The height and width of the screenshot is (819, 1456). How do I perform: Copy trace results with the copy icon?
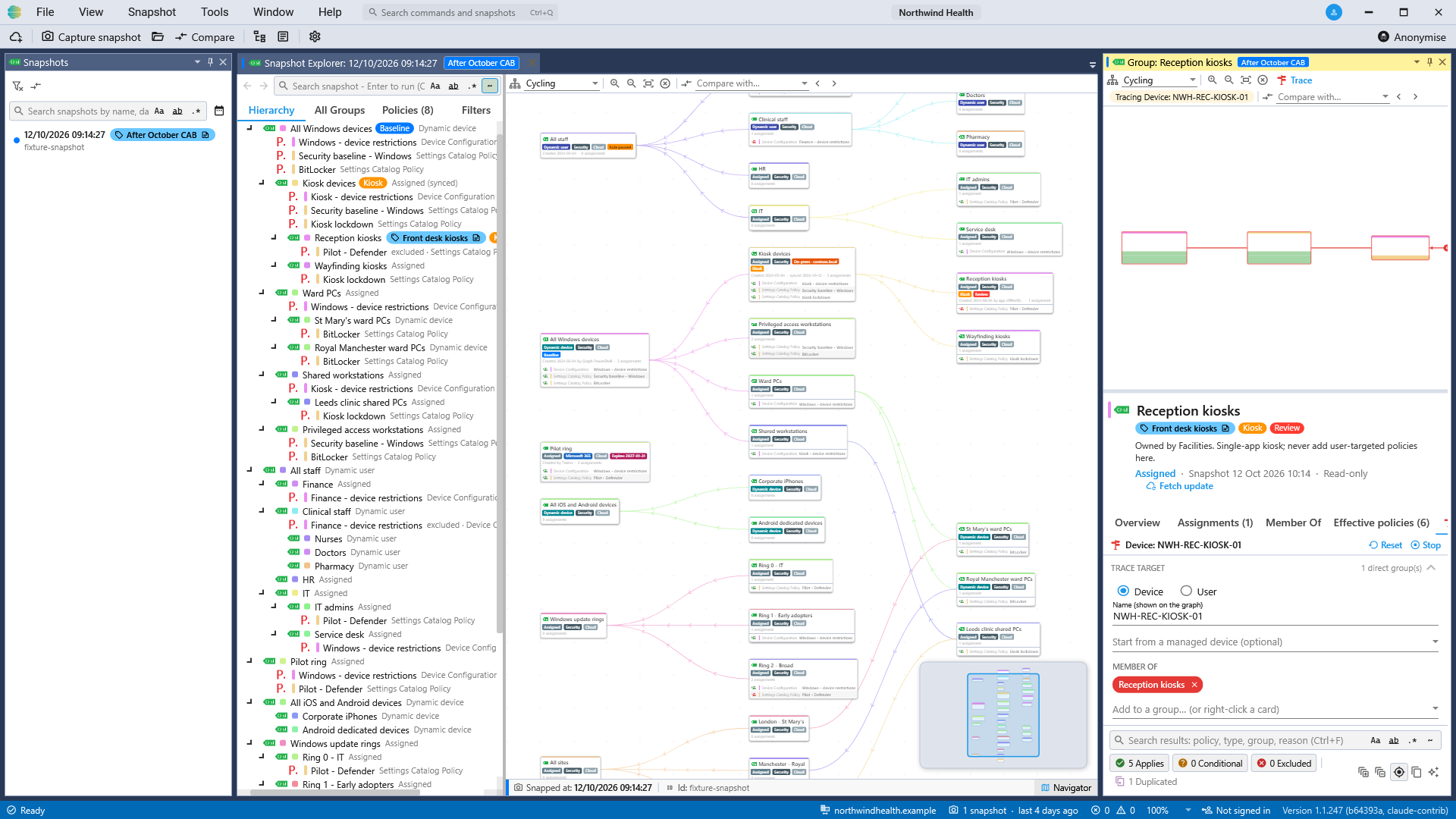coord(1416,772)
